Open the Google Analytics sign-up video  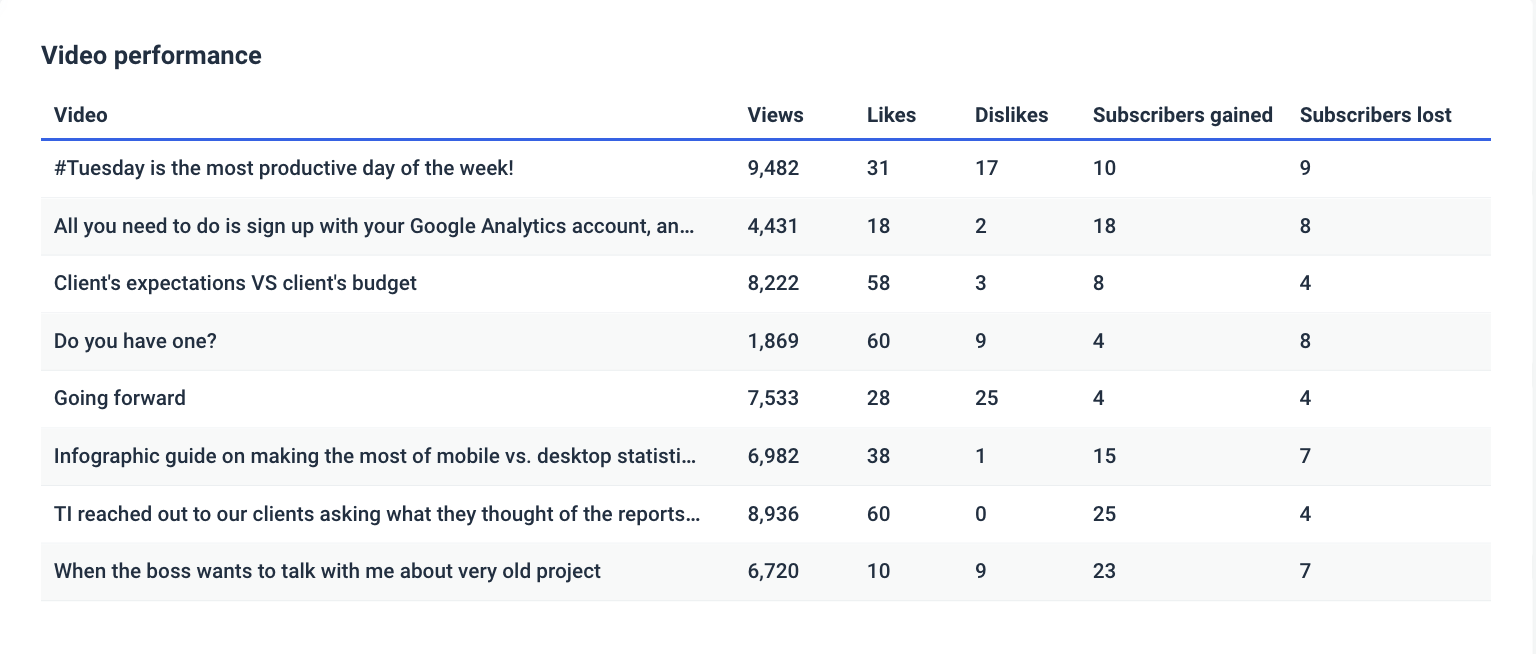[x=374, y=225]
